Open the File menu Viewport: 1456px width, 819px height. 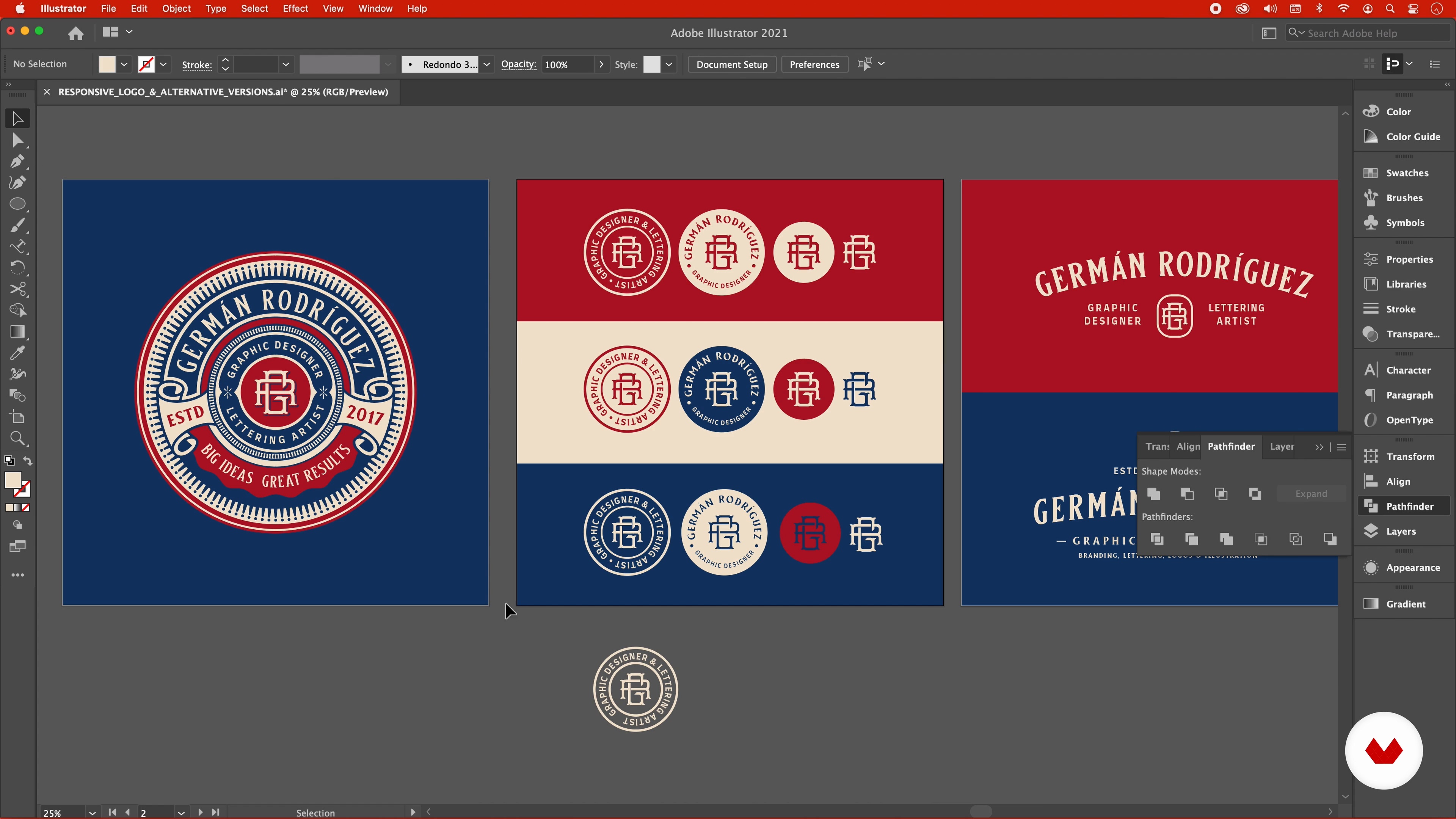coord(108,8)
